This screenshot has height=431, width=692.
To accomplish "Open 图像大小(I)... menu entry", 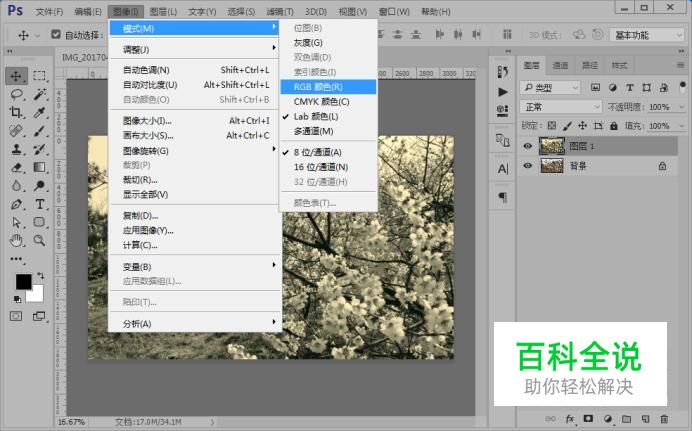I will click(x=195, y=121).
